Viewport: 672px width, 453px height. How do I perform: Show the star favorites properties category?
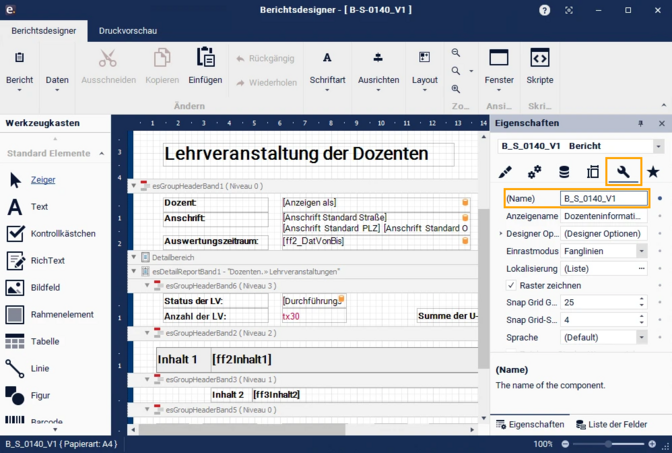click(x=653, y=172)
